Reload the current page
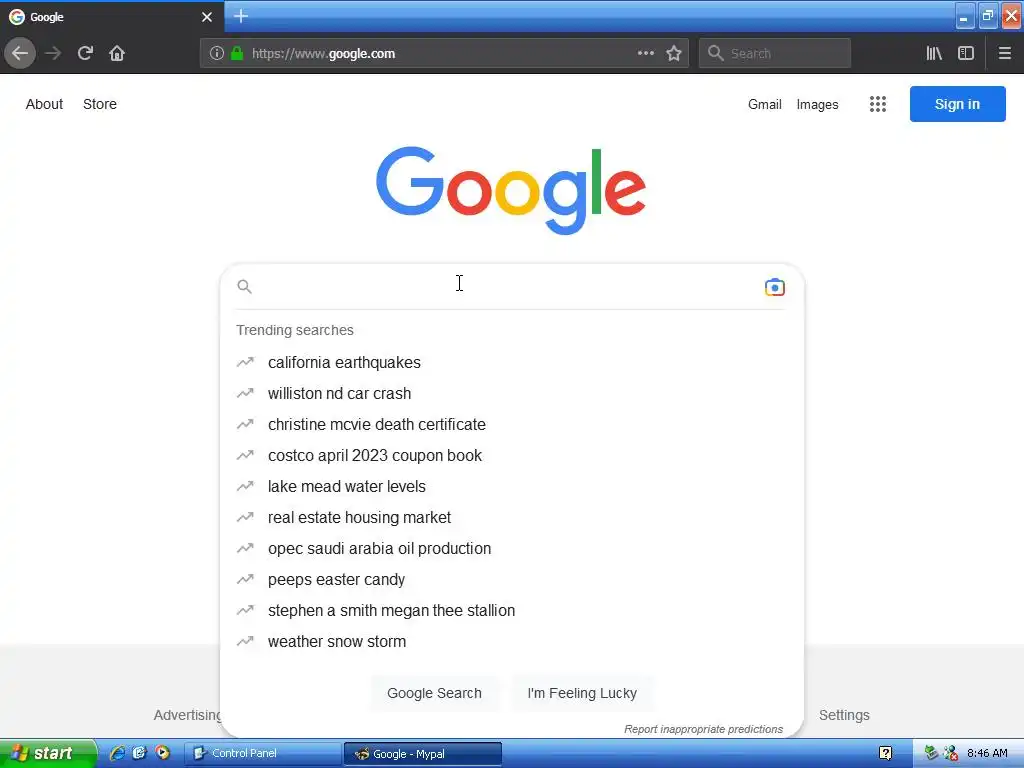This screenshot has height=768, width=1024. pos(85,54)
